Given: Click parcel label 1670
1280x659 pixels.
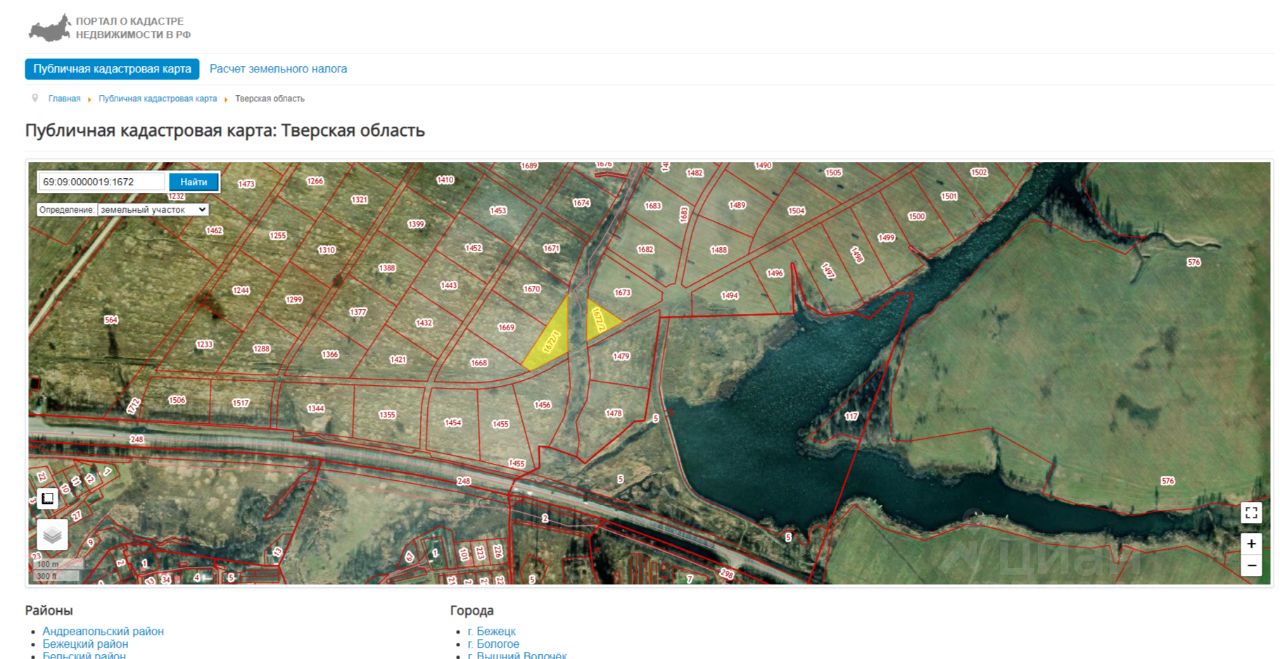Looking at the screenshot, I should [532, 289].
